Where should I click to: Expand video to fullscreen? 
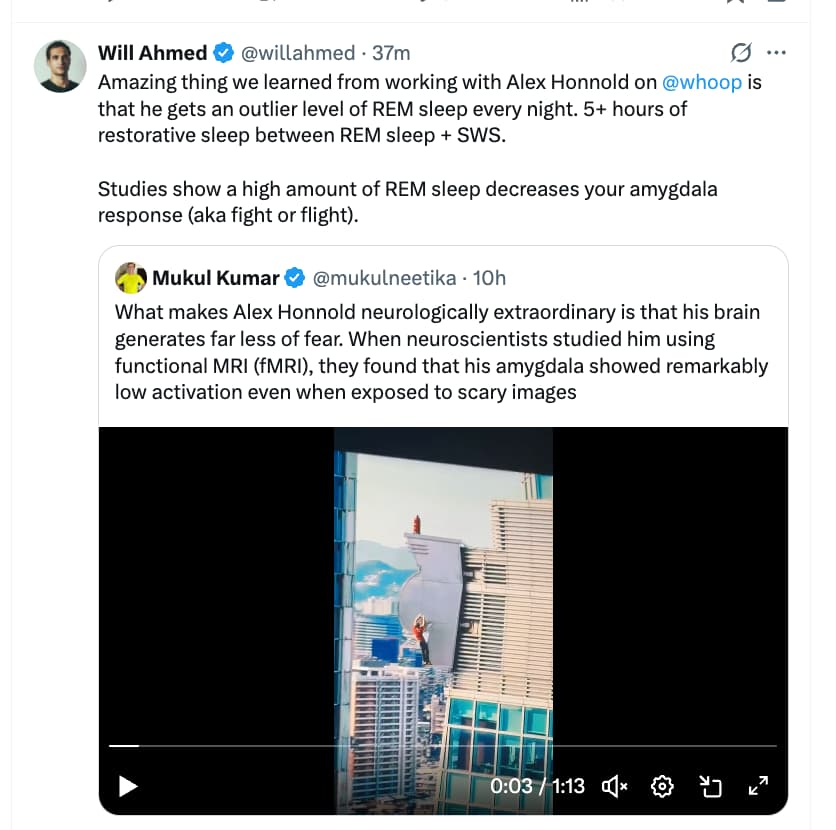(758, 786)
